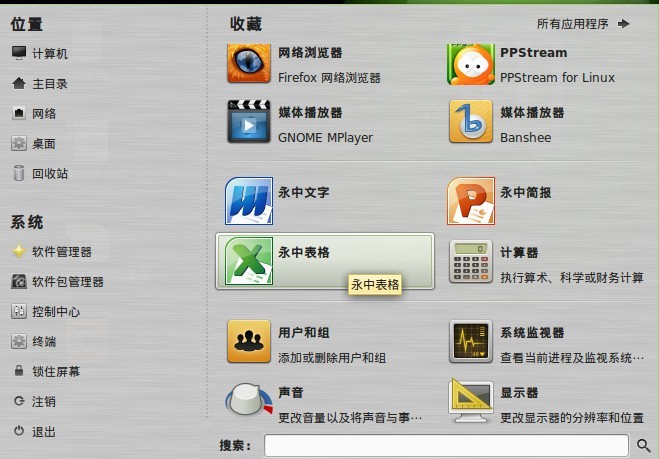Click '显示器' title text
Viewport: 659px width, 459px height.
(x=519, y=393)
